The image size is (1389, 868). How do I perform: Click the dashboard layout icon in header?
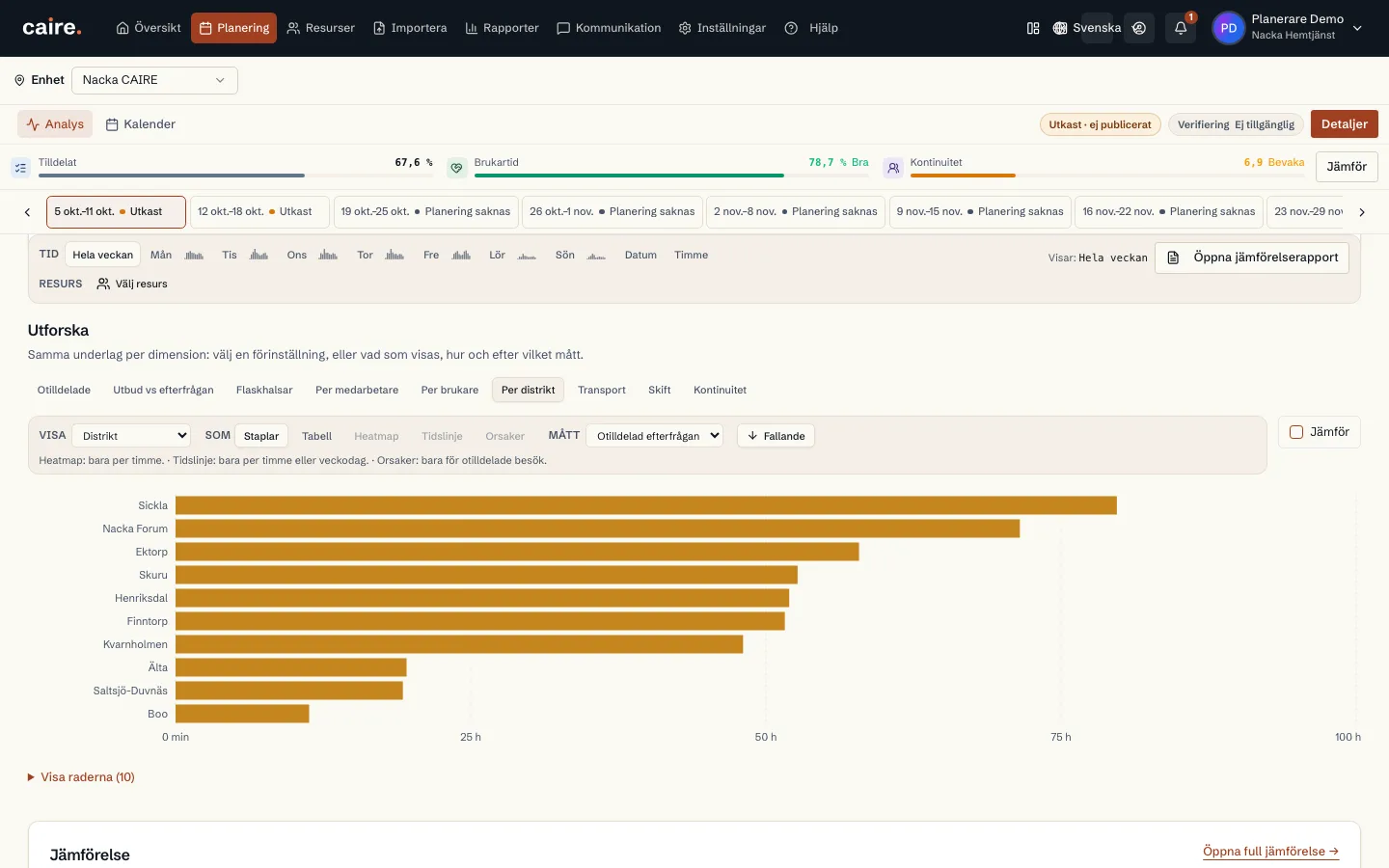(x=1033, y=28)
